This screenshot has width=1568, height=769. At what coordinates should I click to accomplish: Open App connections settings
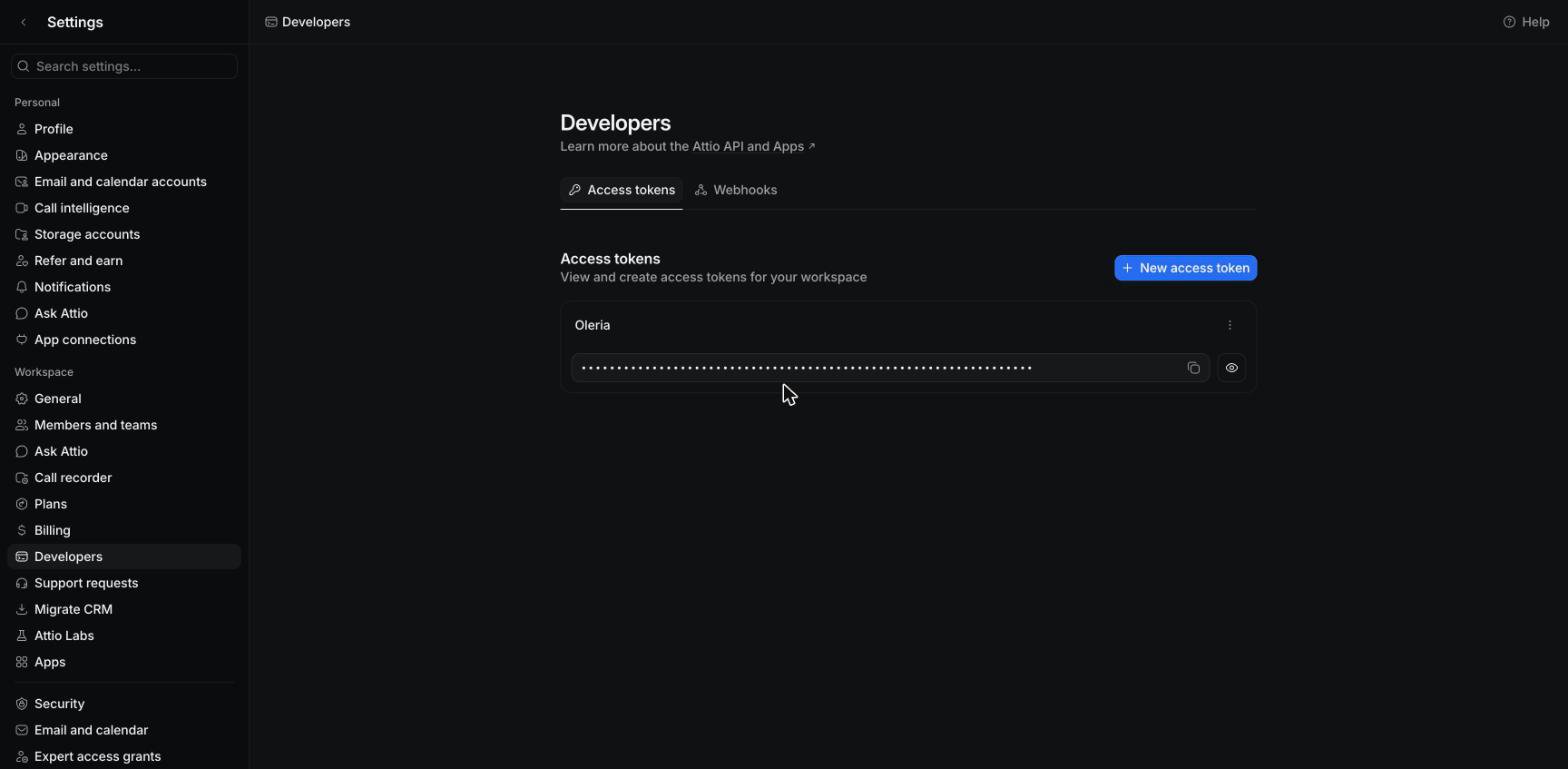tap(124, 340)
